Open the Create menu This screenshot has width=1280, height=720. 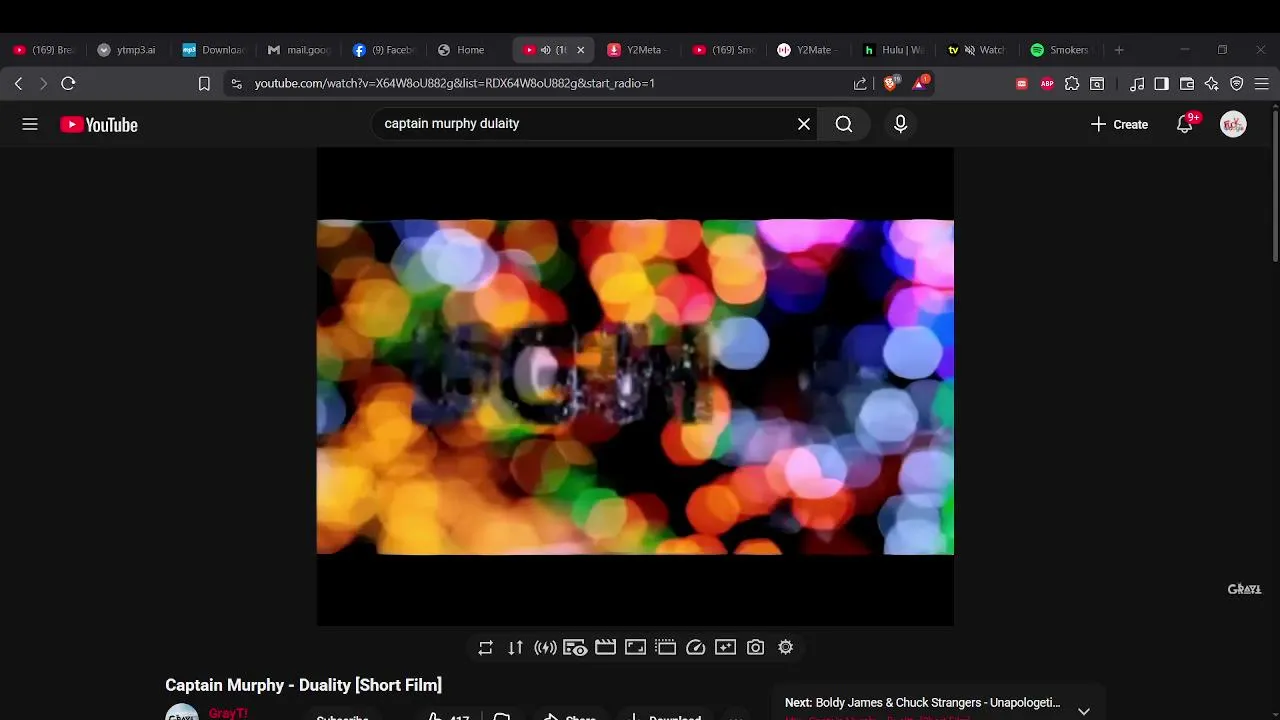point(1119,124)
